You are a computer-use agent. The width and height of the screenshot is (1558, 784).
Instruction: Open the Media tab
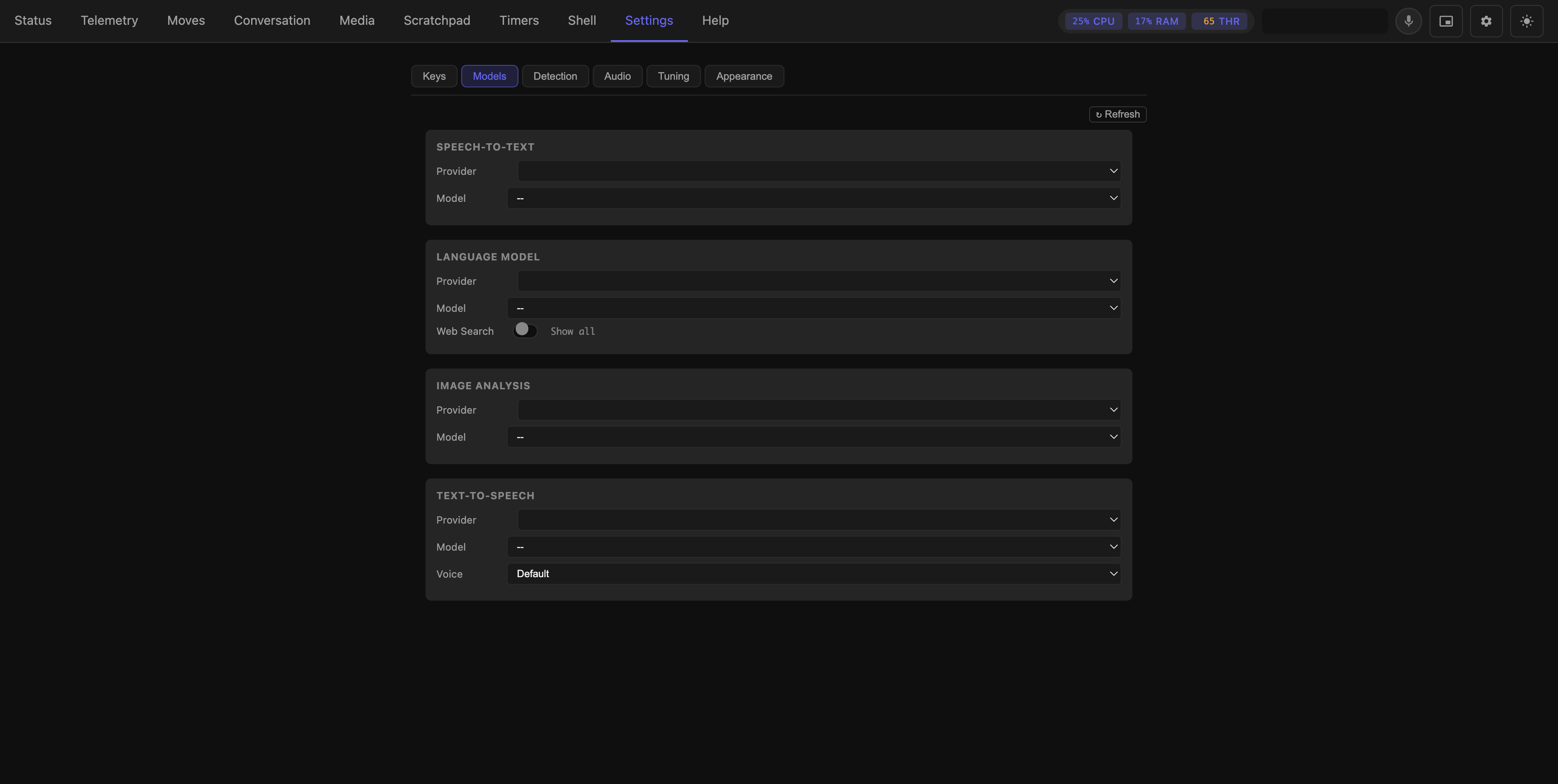[357, 21]
